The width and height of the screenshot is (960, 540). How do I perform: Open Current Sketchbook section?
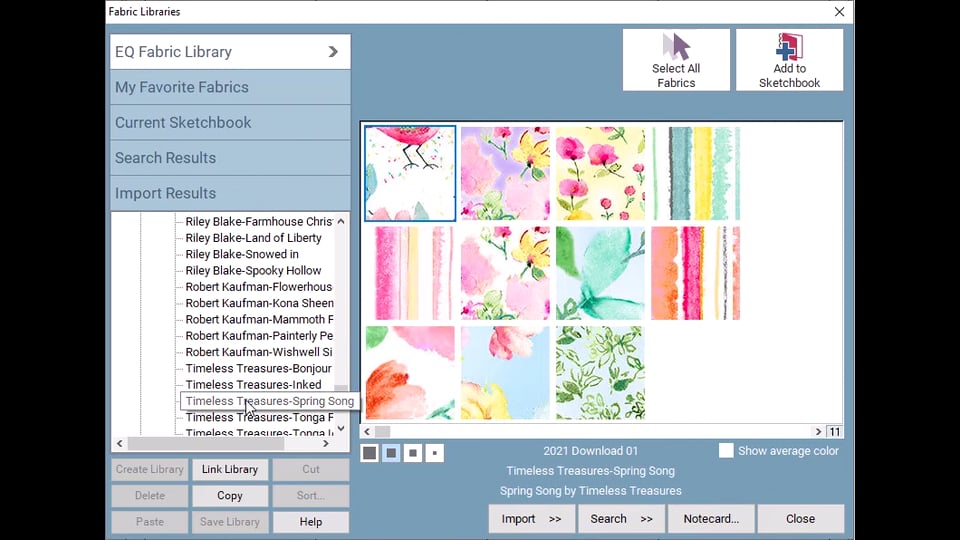pyautogui.click(x=230, y=122)
